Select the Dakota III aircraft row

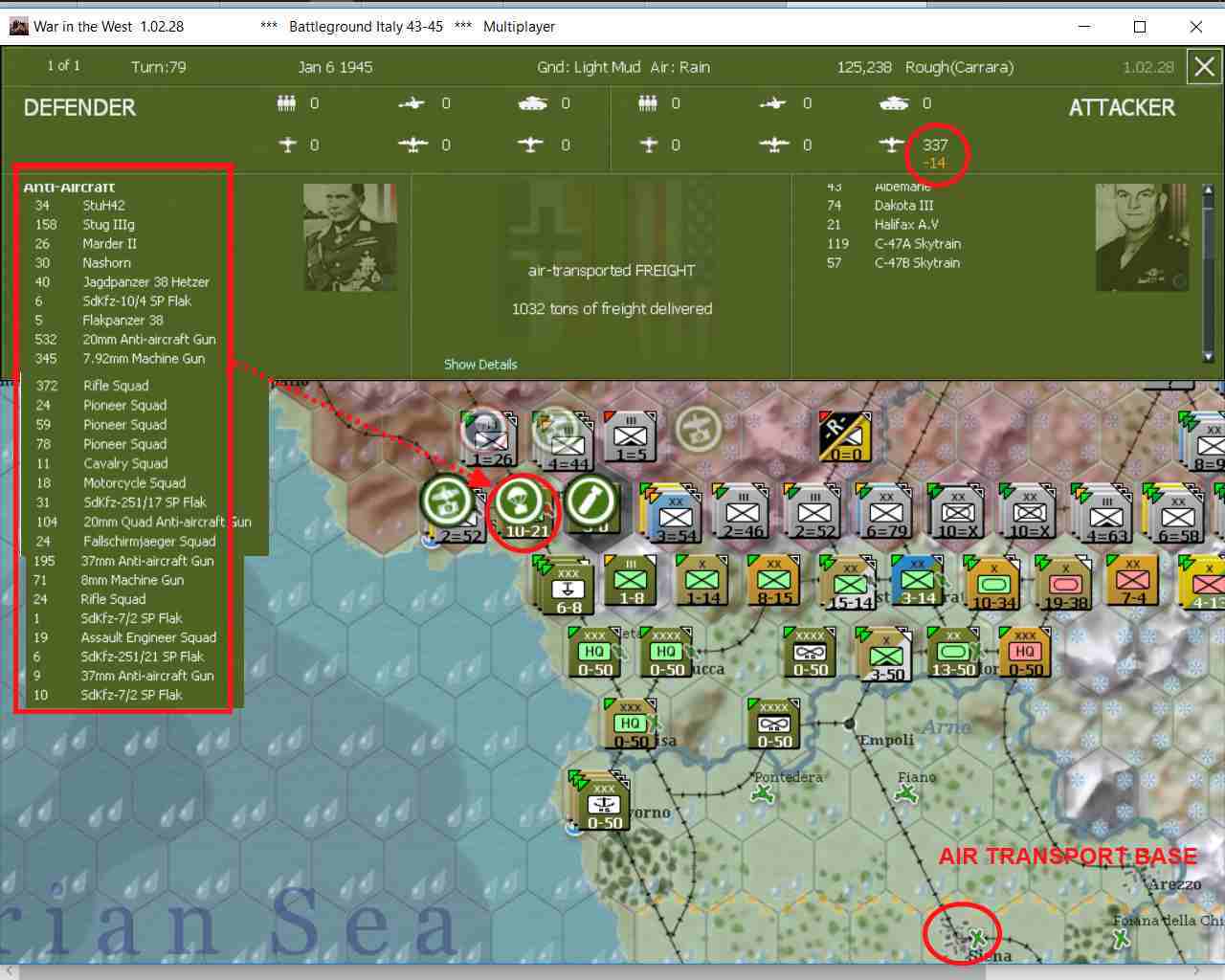pos(880,206)
